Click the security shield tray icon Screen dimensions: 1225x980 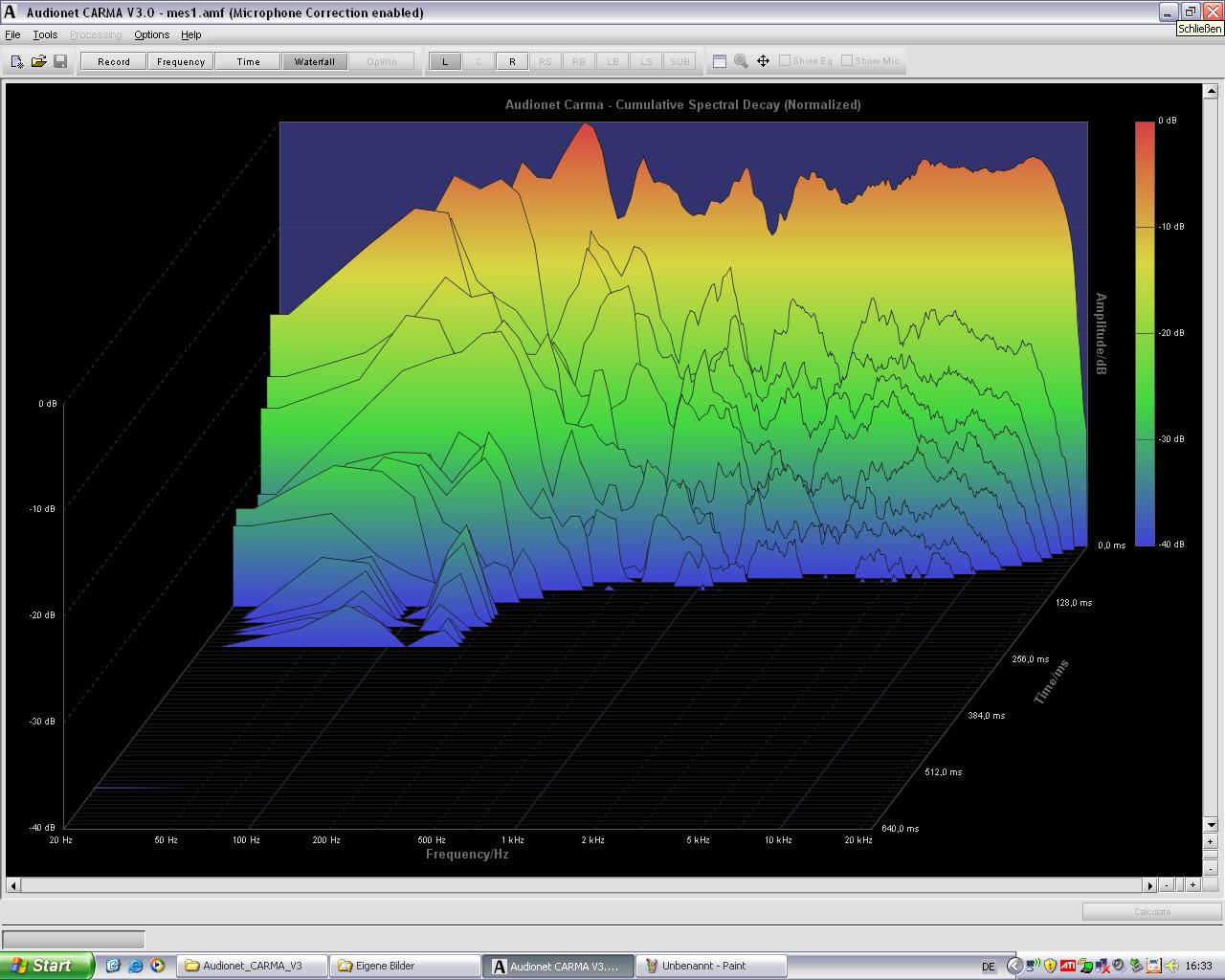click(x=1050, y=966)
